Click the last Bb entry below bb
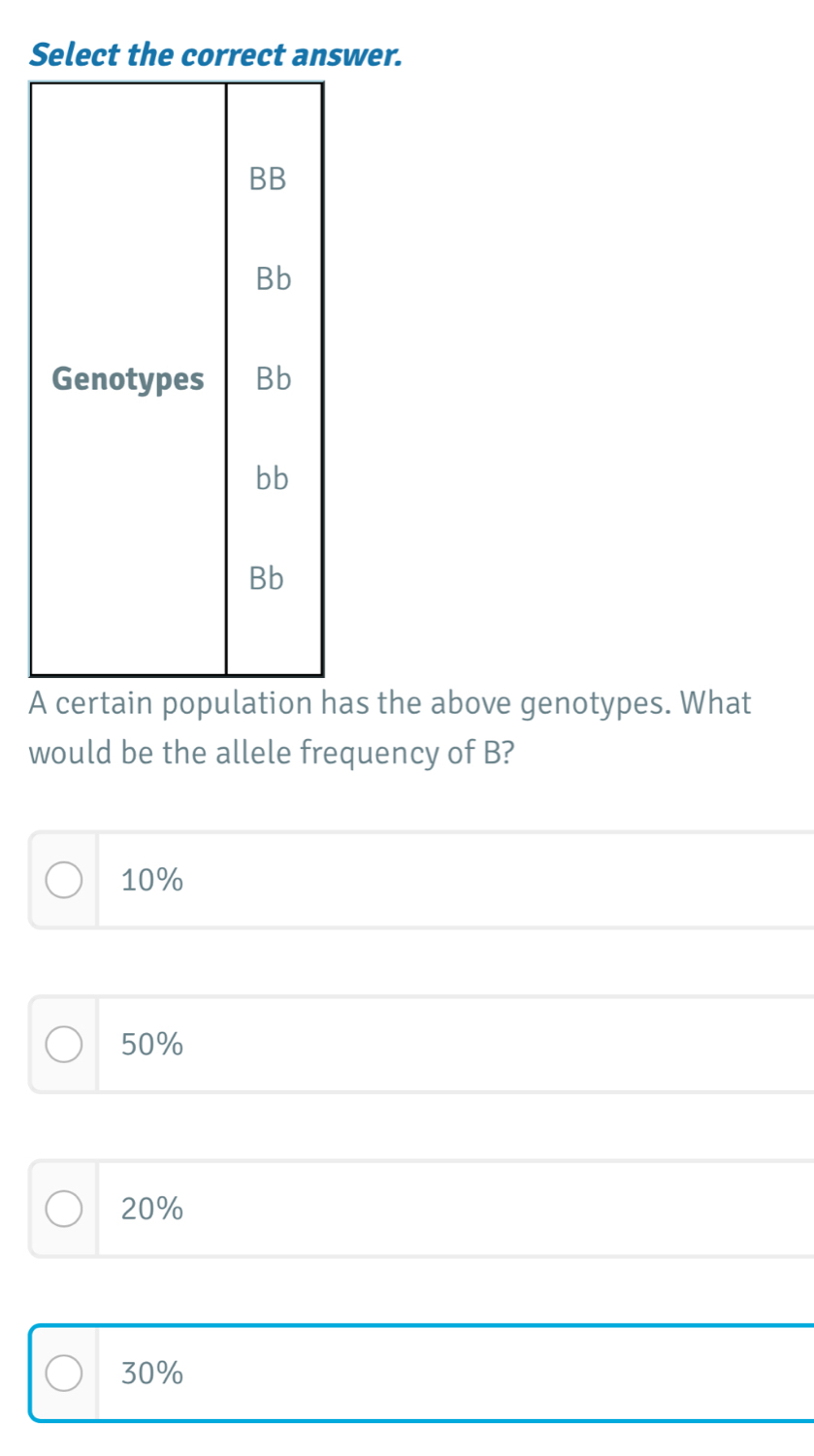The height and width of the screenshot is (1456, 814). click(x=267, y=579)
